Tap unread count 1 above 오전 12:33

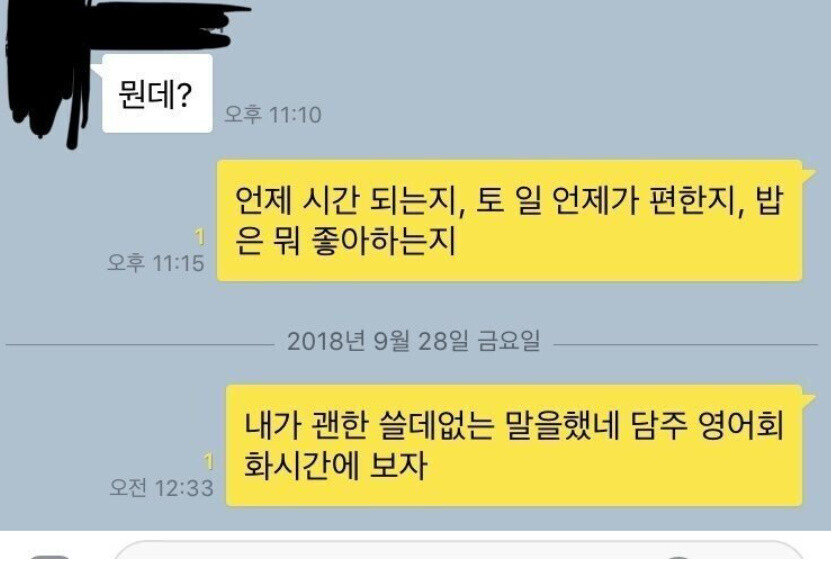click(x=209, y=462)
